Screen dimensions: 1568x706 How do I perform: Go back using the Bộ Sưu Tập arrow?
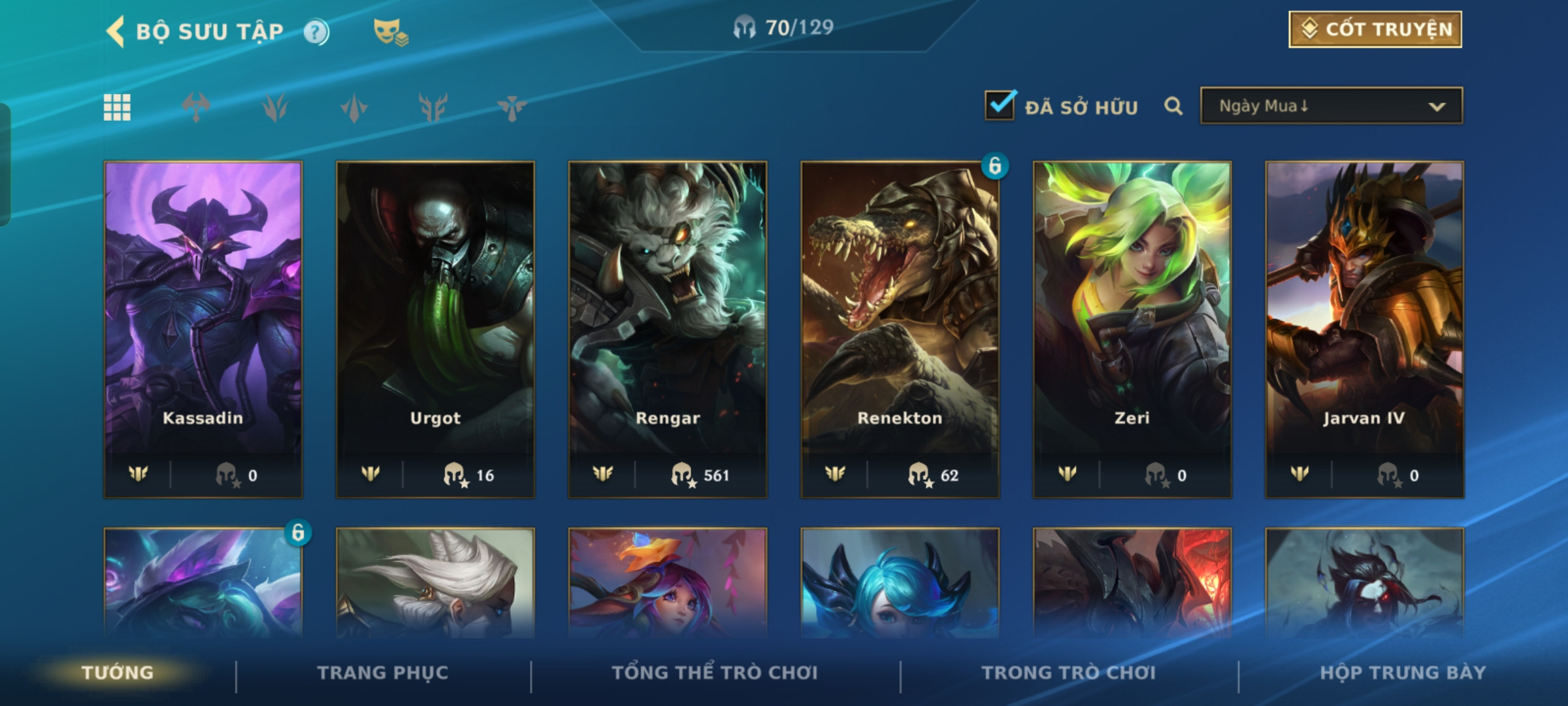click(116, 31)
